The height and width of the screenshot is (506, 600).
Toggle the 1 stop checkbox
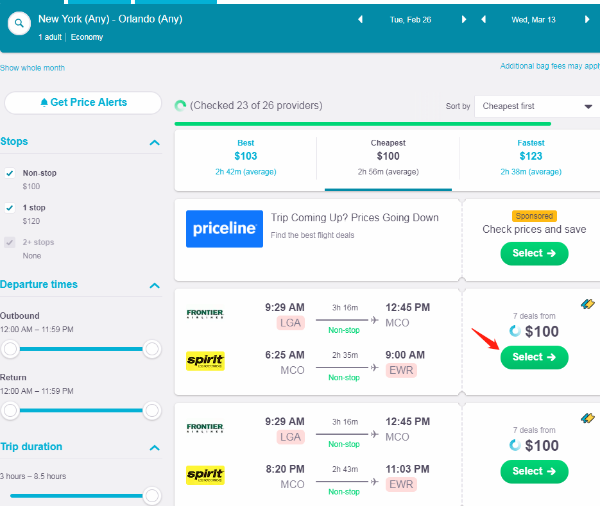(x=10, y=208)
